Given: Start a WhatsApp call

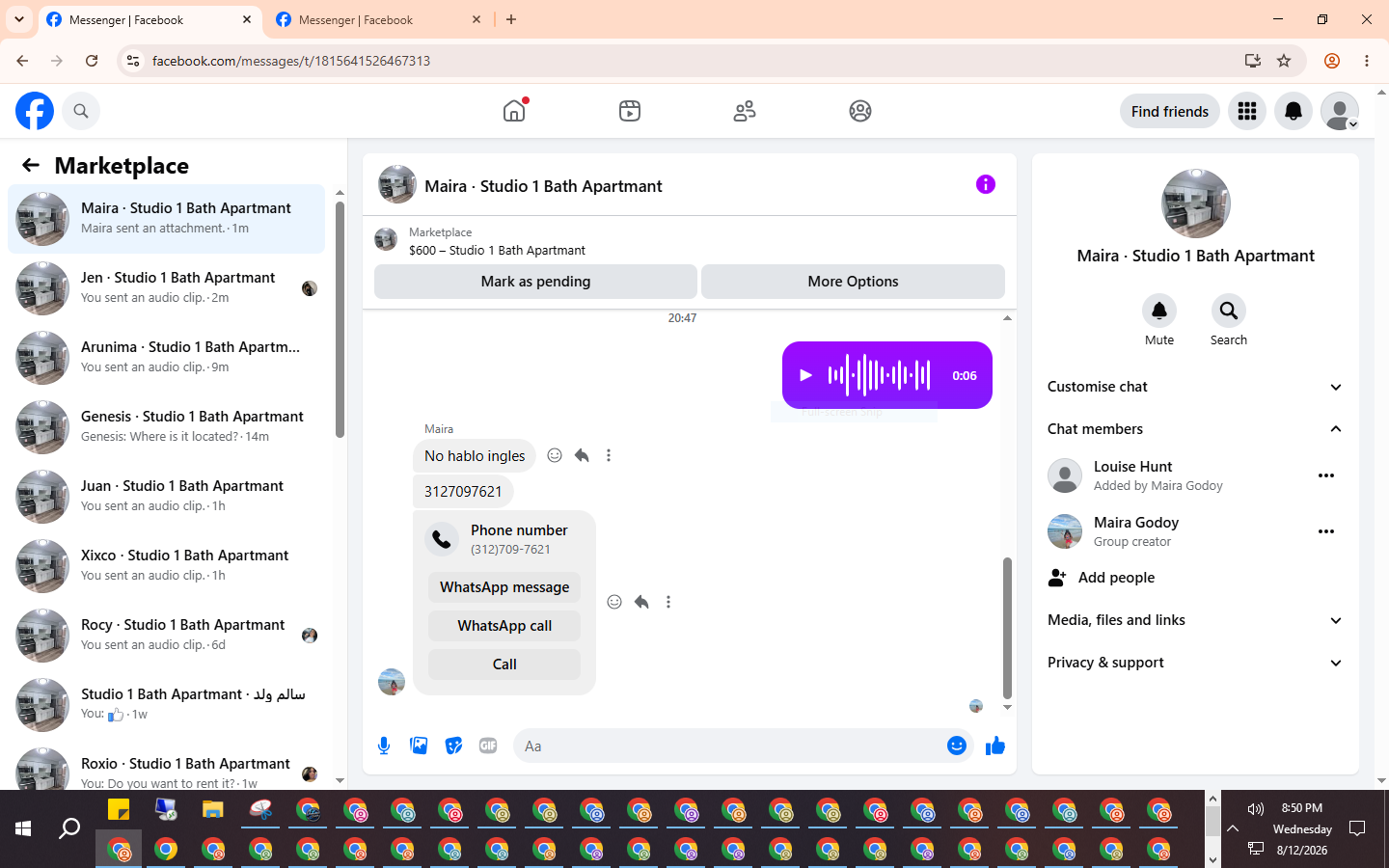Looking at the screenshot, I should [x=504, y=626].
